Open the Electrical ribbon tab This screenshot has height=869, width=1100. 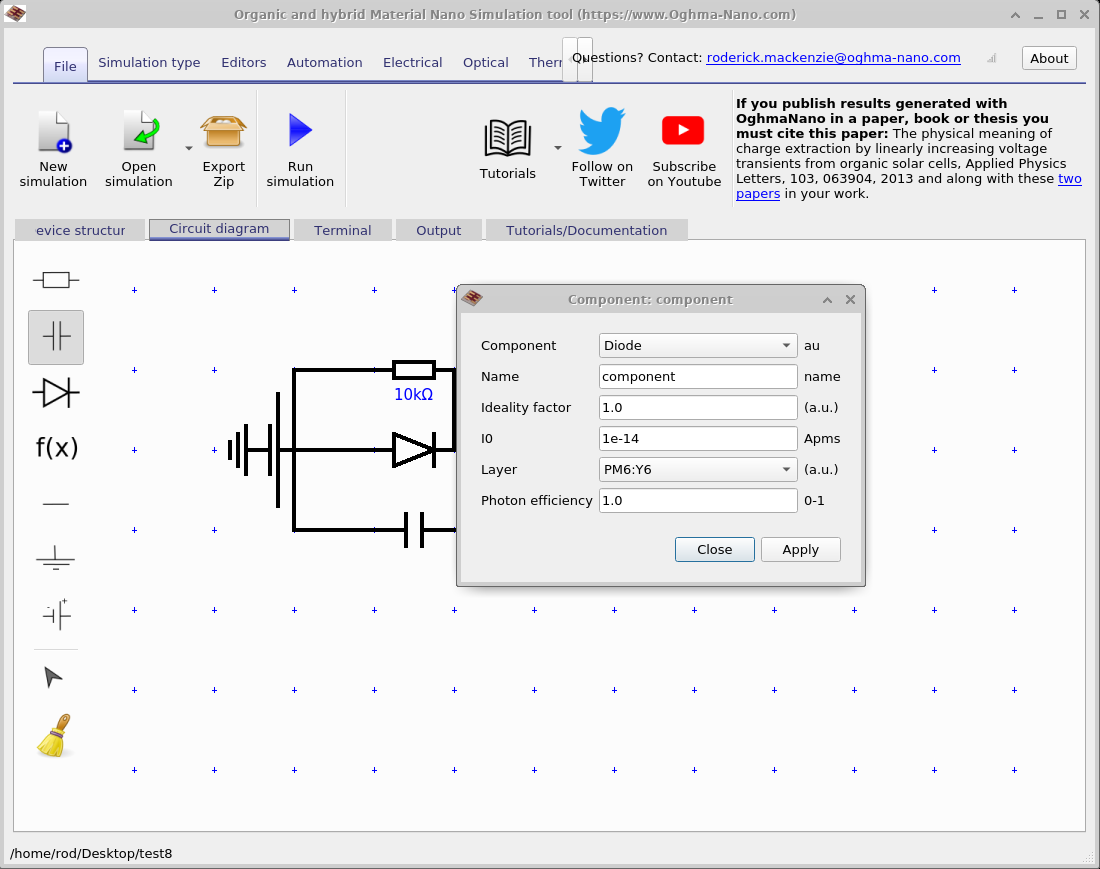tap(412, 62)
